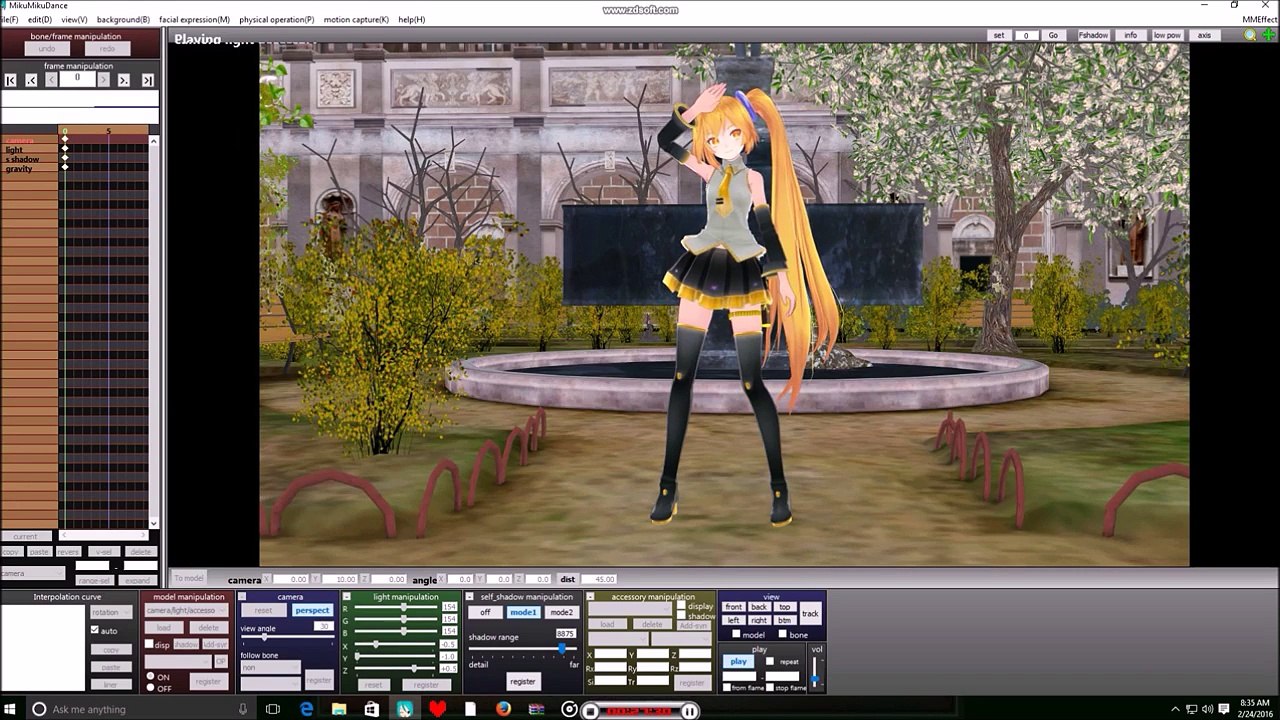Open the Windows Start menu
This screenshot has width=1280, height=720.
pyautogui.click(x=12, y=709)
